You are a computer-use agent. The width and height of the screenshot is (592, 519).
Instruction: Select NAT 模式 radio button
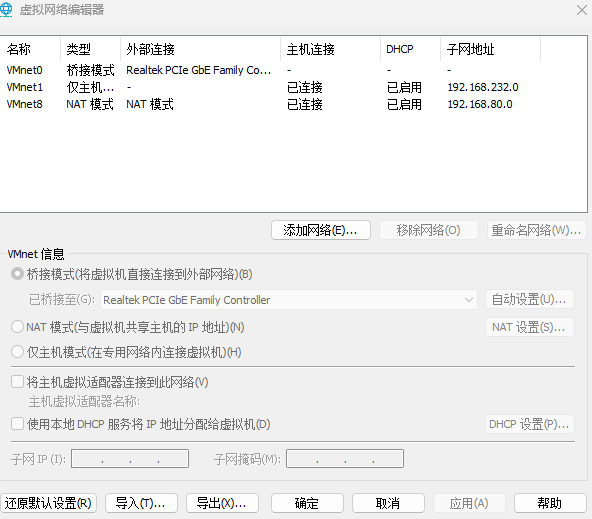point(17,327)
